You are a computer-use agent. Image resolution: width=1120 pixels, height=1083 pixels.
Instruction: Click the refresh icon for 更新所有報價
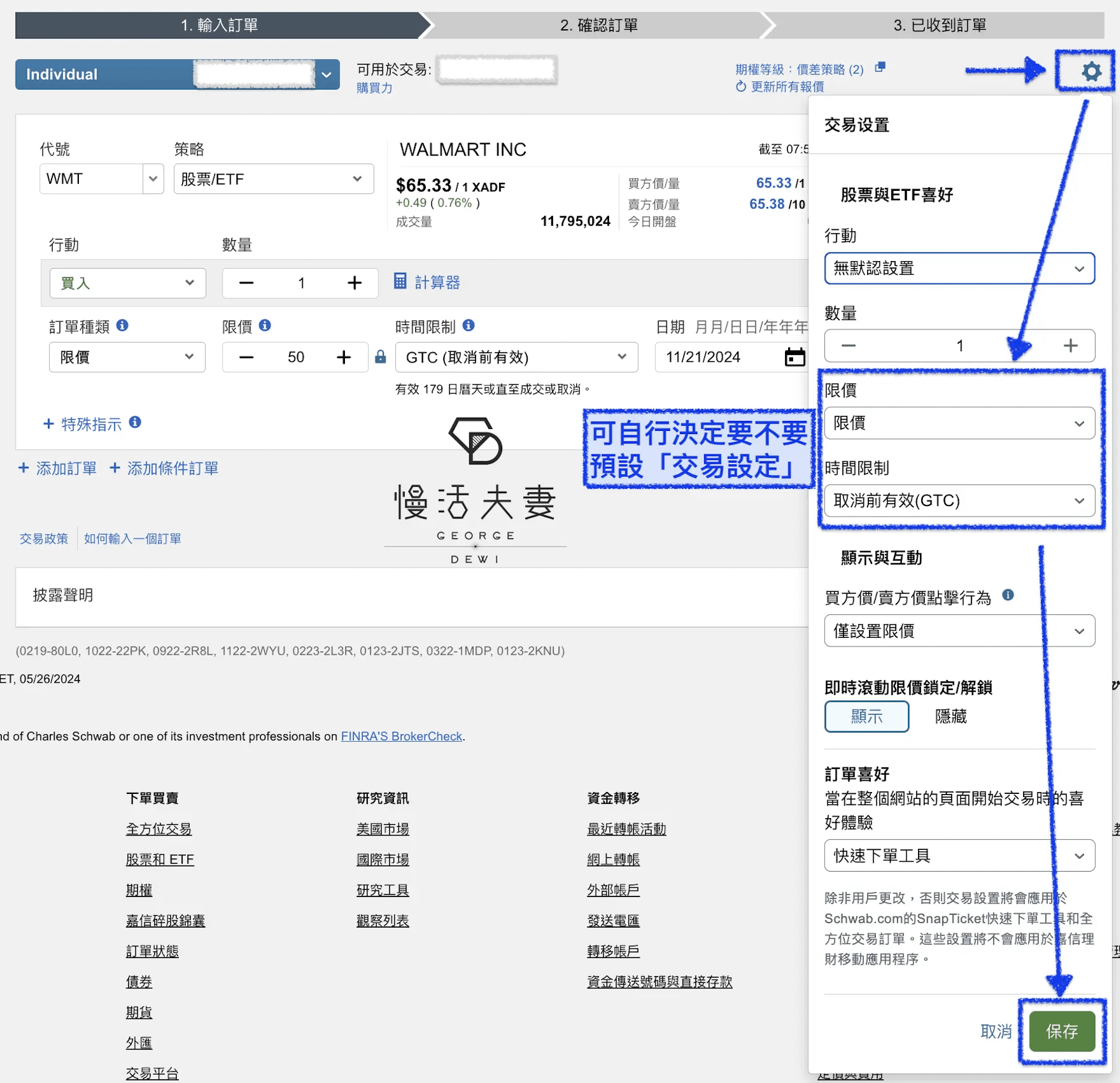tap(741, 86)
